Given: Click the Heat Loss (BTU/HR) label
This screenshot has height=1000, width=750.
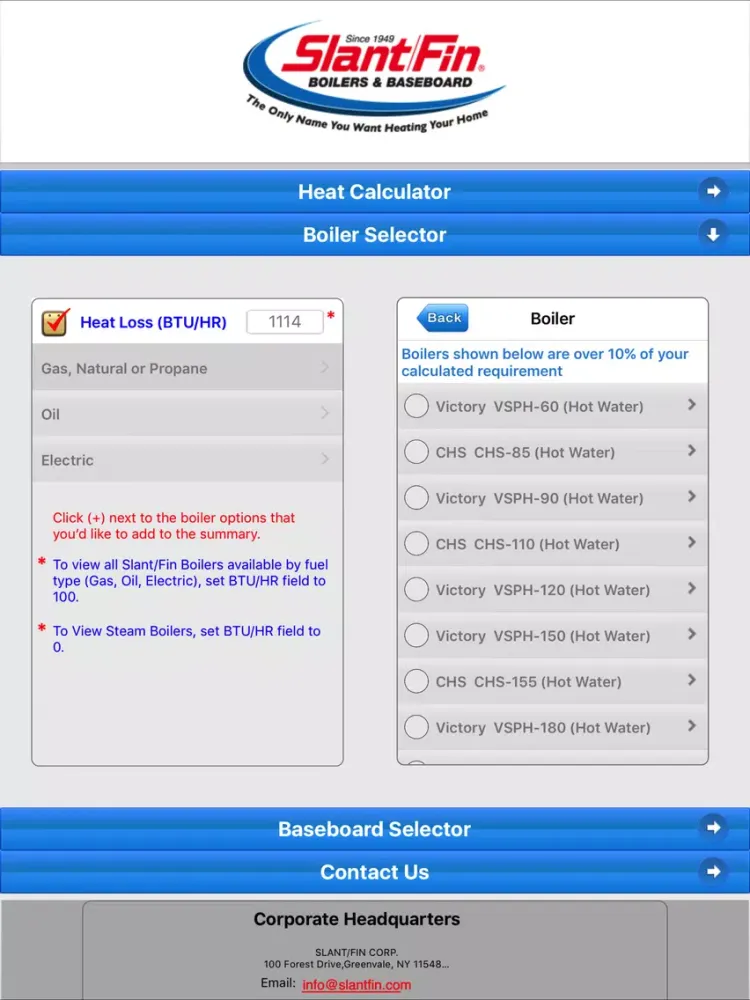Looking at the screenshot, I should click(x=153, y=322).
